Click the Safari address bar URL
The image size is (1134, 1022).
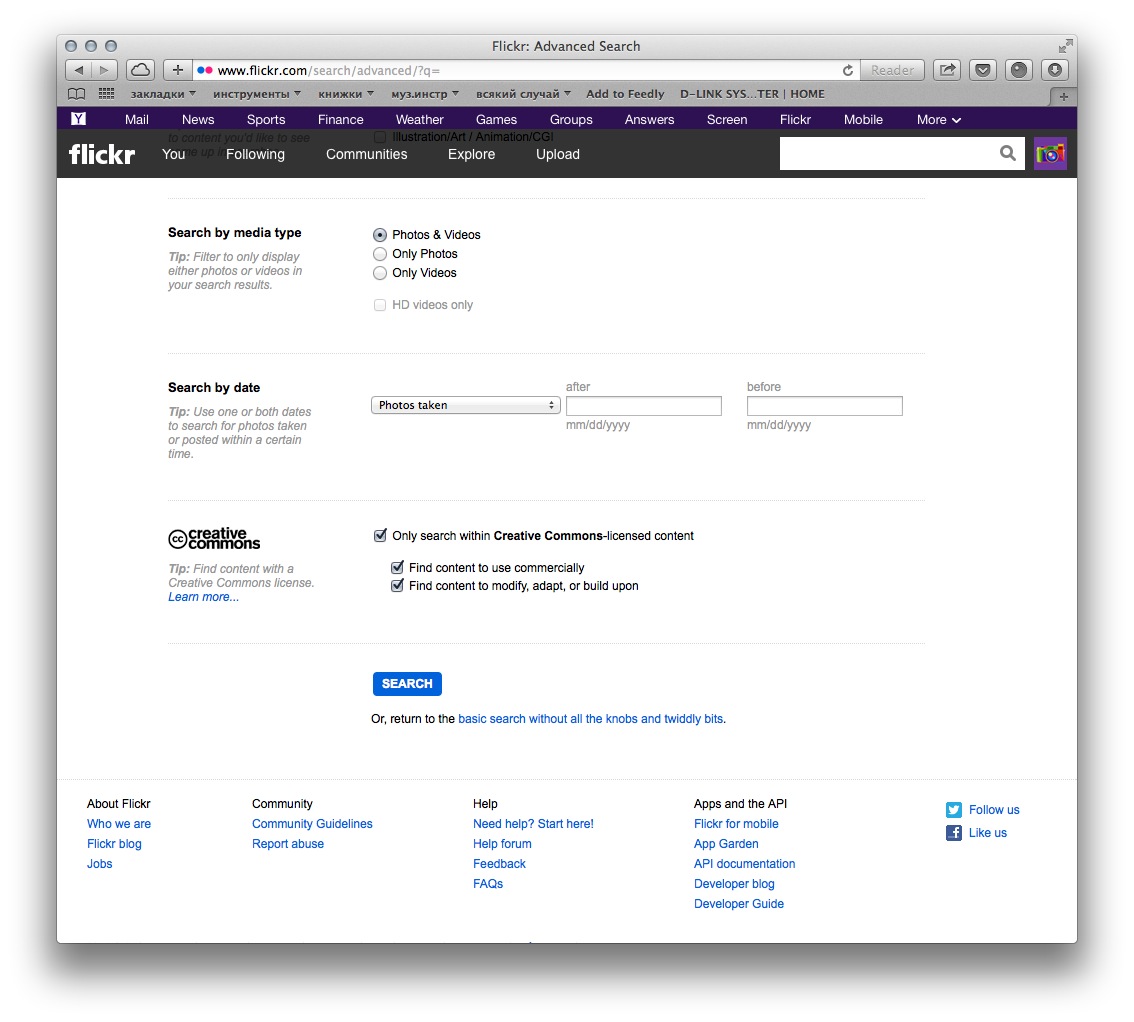(329, 71)
